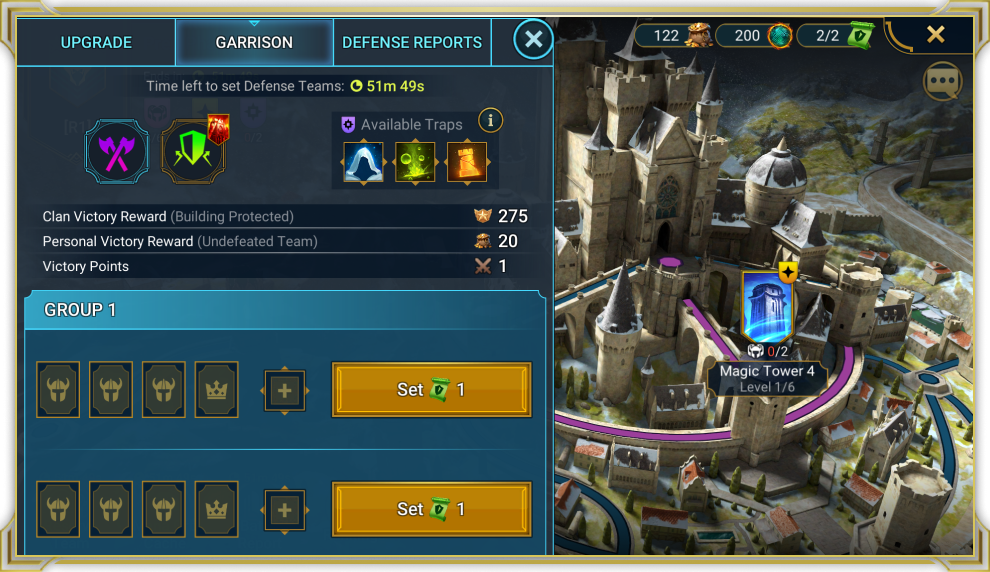Screen dimensions: 990x572
Task: Click Set button for first team
Action: pyautogui.click(x=432, y=390)
